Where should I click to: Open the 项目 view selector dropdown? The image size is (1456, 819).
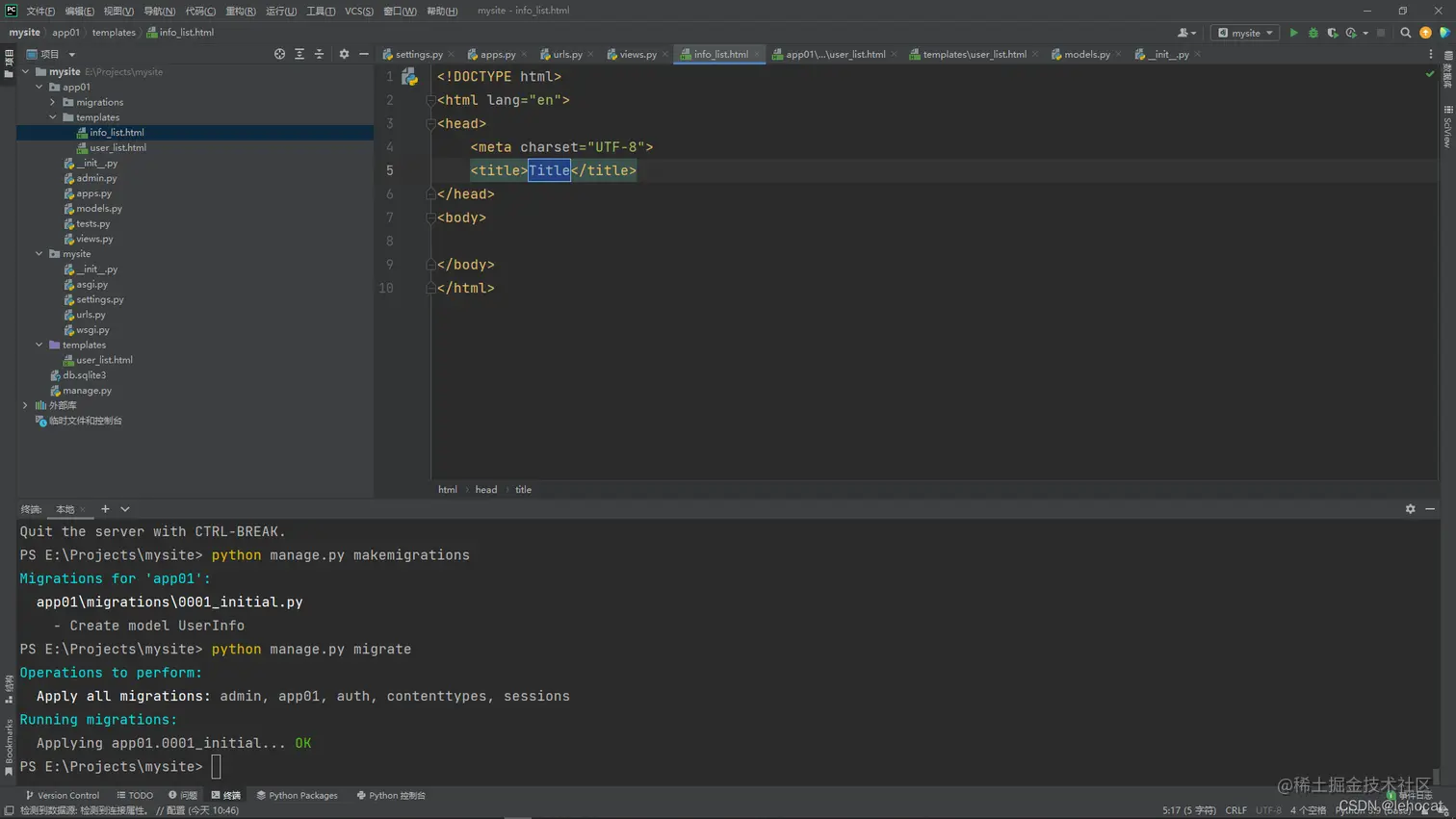(51, 54)
